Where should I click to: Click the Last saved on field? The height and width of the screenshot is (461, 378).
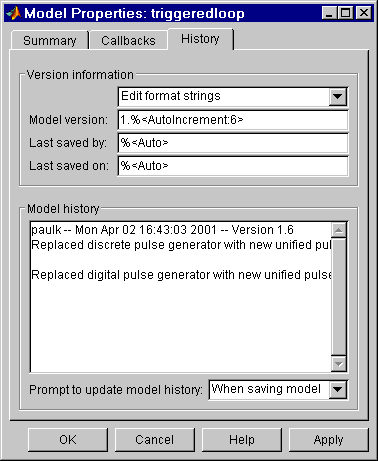(x=233, y=166)
